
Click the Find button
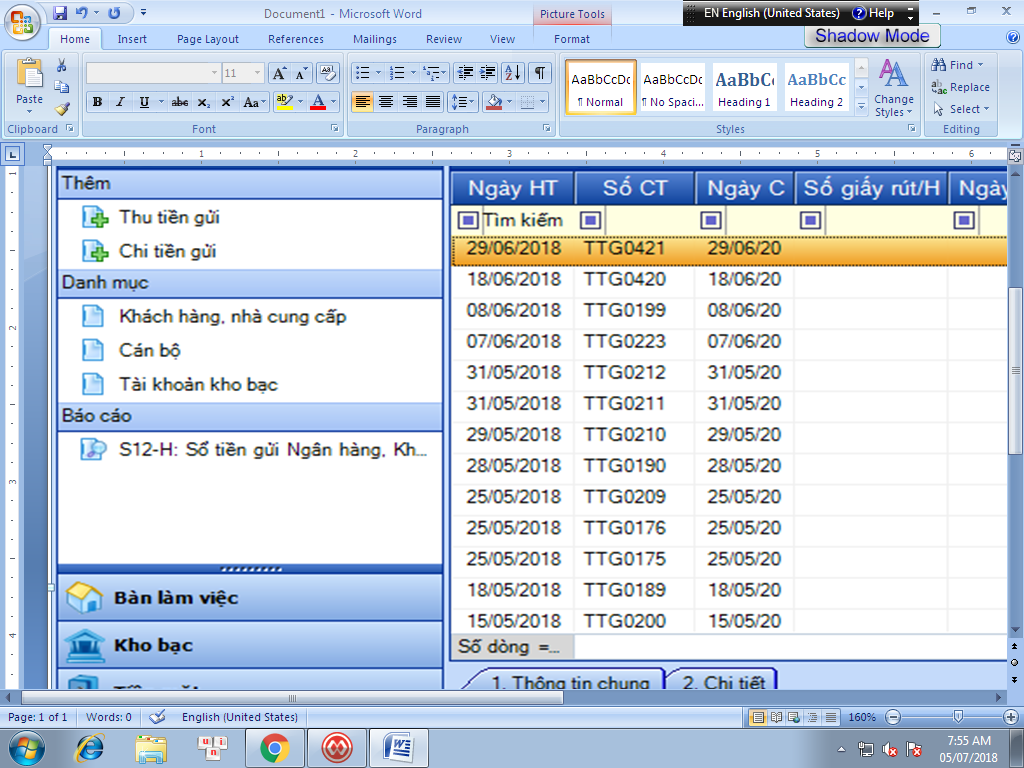957,65
